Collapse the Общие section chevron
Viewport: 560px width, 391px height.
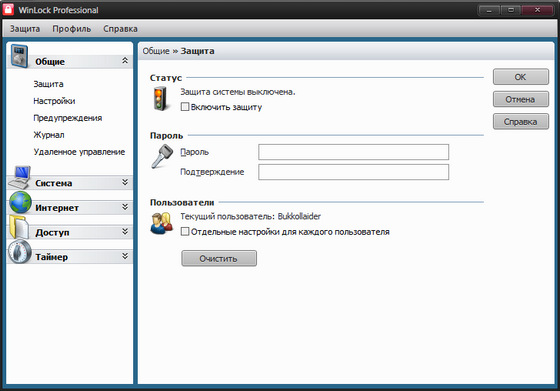tap(125, 61)
